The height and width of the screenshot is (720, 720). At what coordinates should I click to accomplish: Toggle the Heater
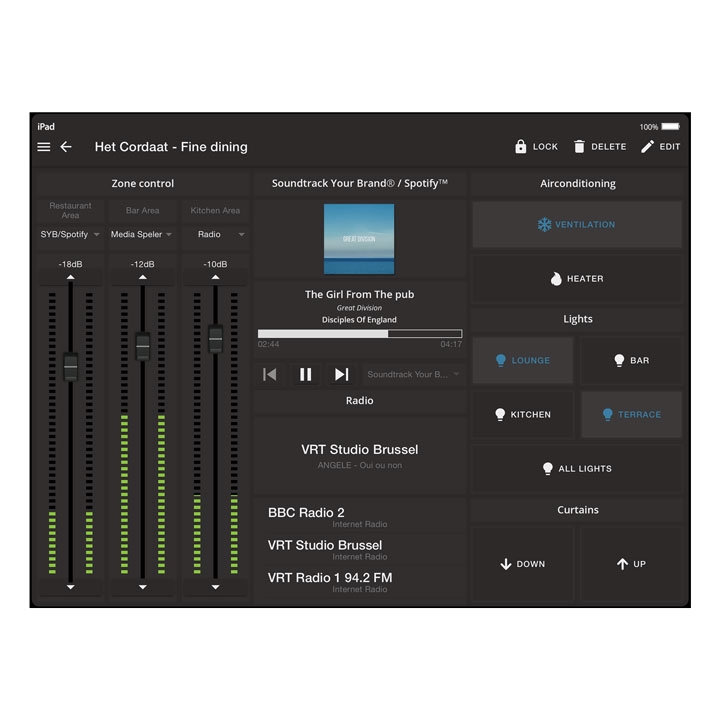point(577,279)
